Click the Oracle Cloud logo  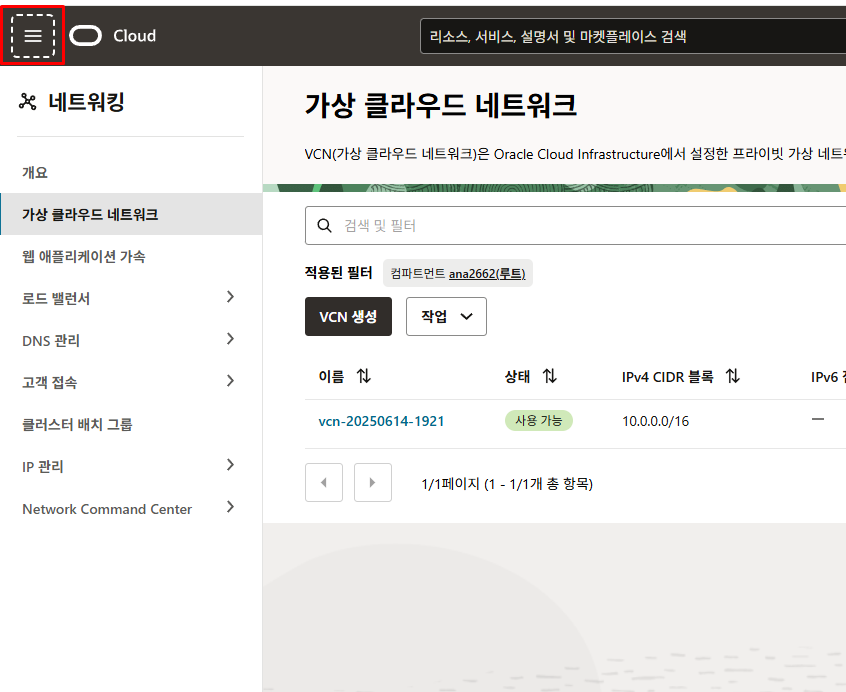85,36
